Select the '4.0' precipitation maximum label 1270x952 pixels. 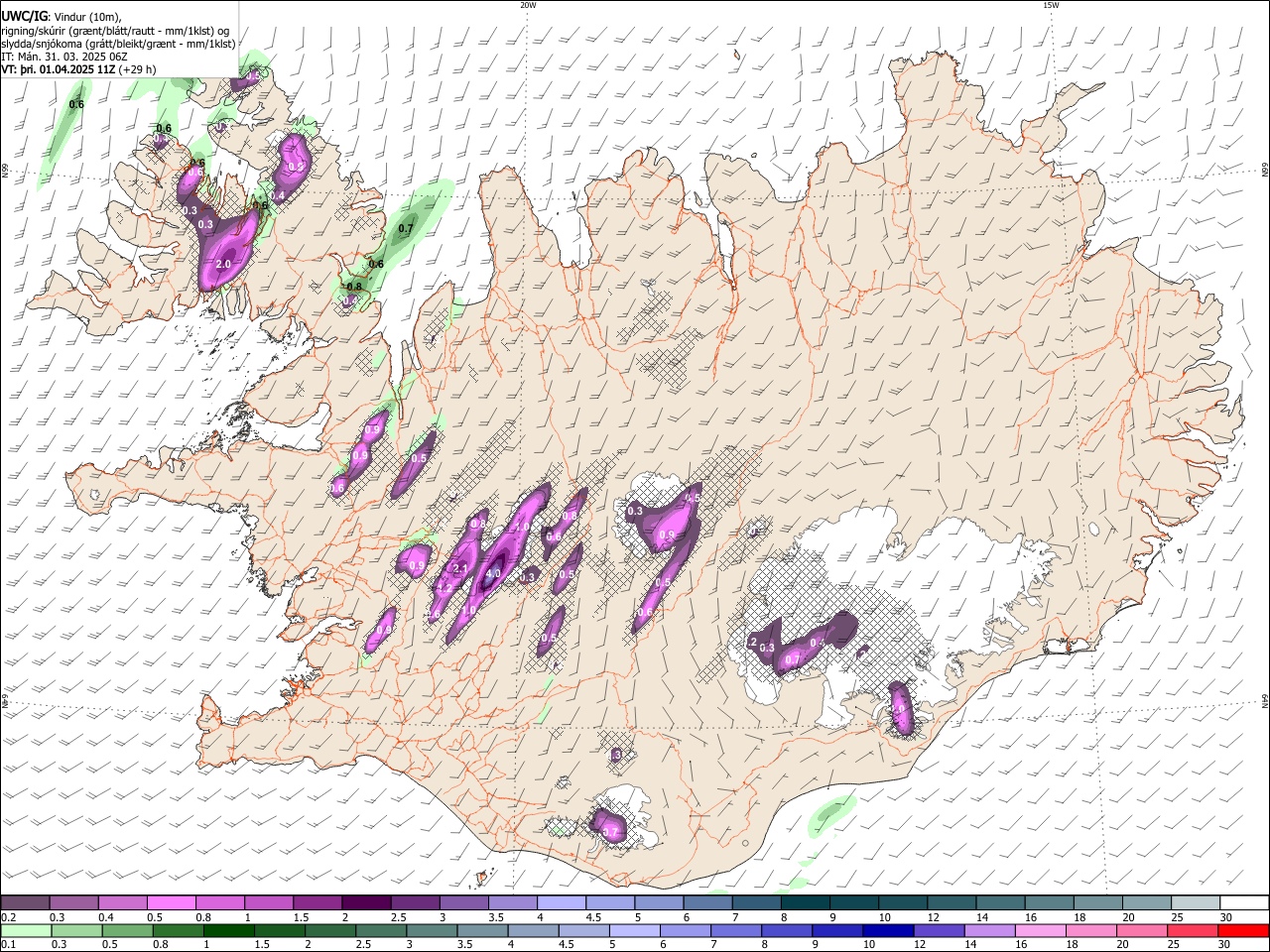pyautogui.click(x=492, y=573)
